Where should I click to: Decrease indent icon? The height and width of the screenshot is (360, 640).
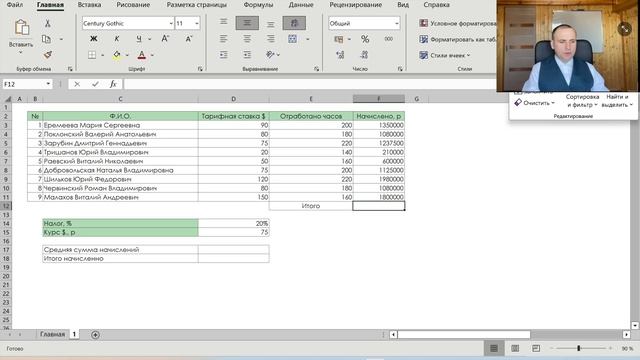224,55
